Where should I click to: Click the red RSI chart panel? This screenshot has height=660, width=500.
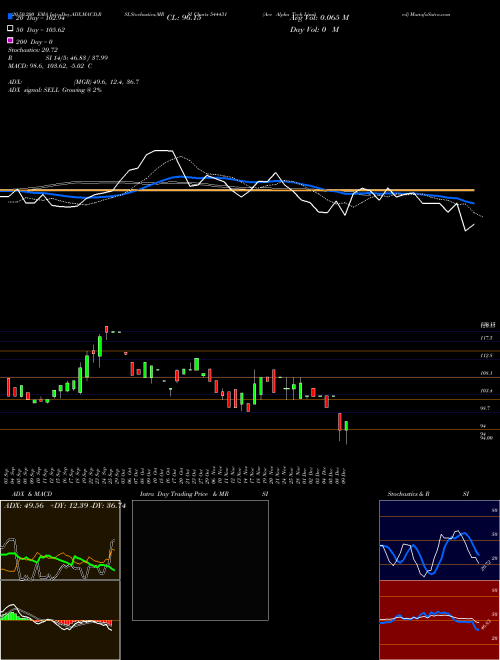[439, 620]
